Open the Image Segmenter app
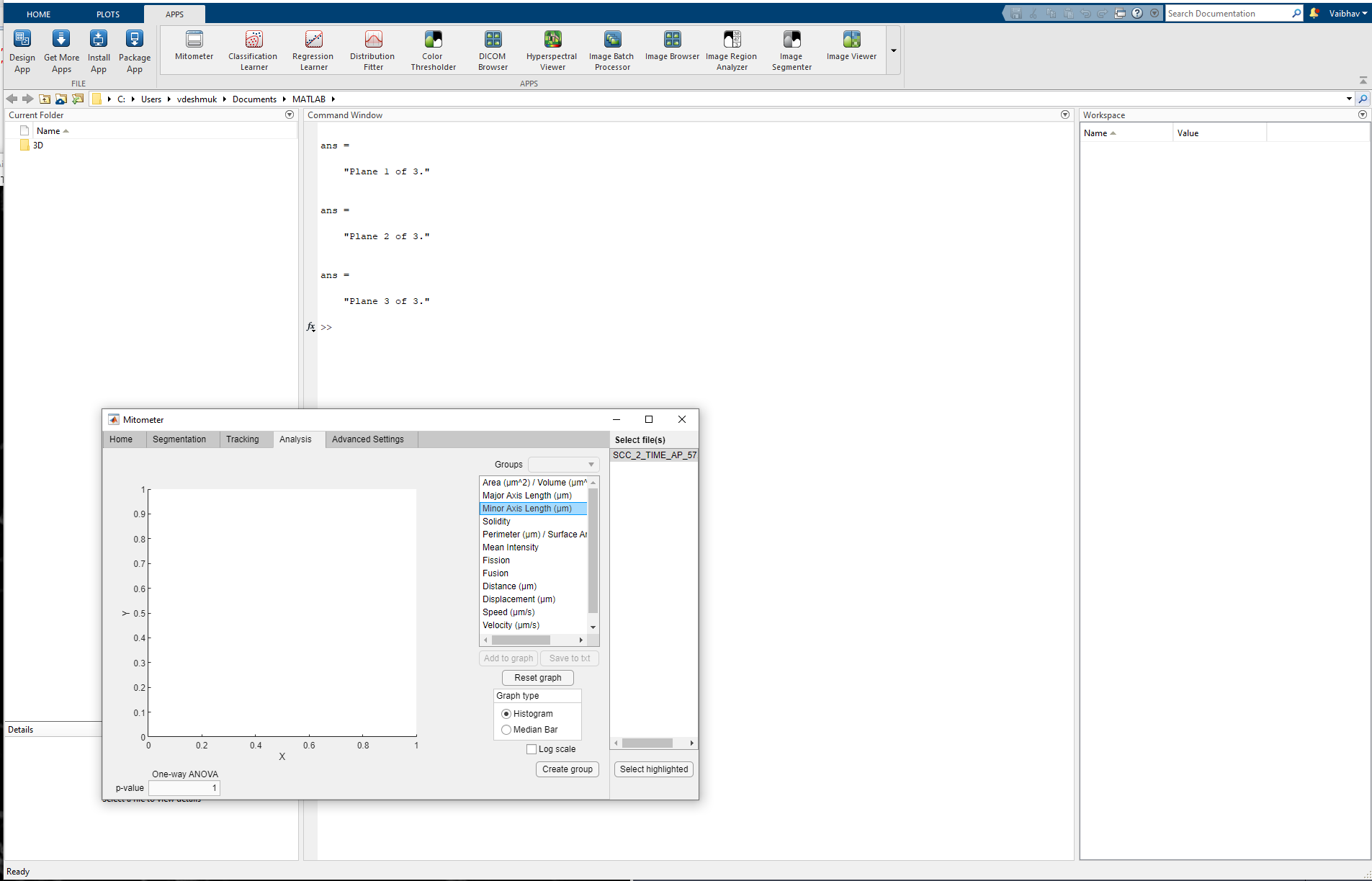This screenshot has width=1372, height=881. click(791, 49)
